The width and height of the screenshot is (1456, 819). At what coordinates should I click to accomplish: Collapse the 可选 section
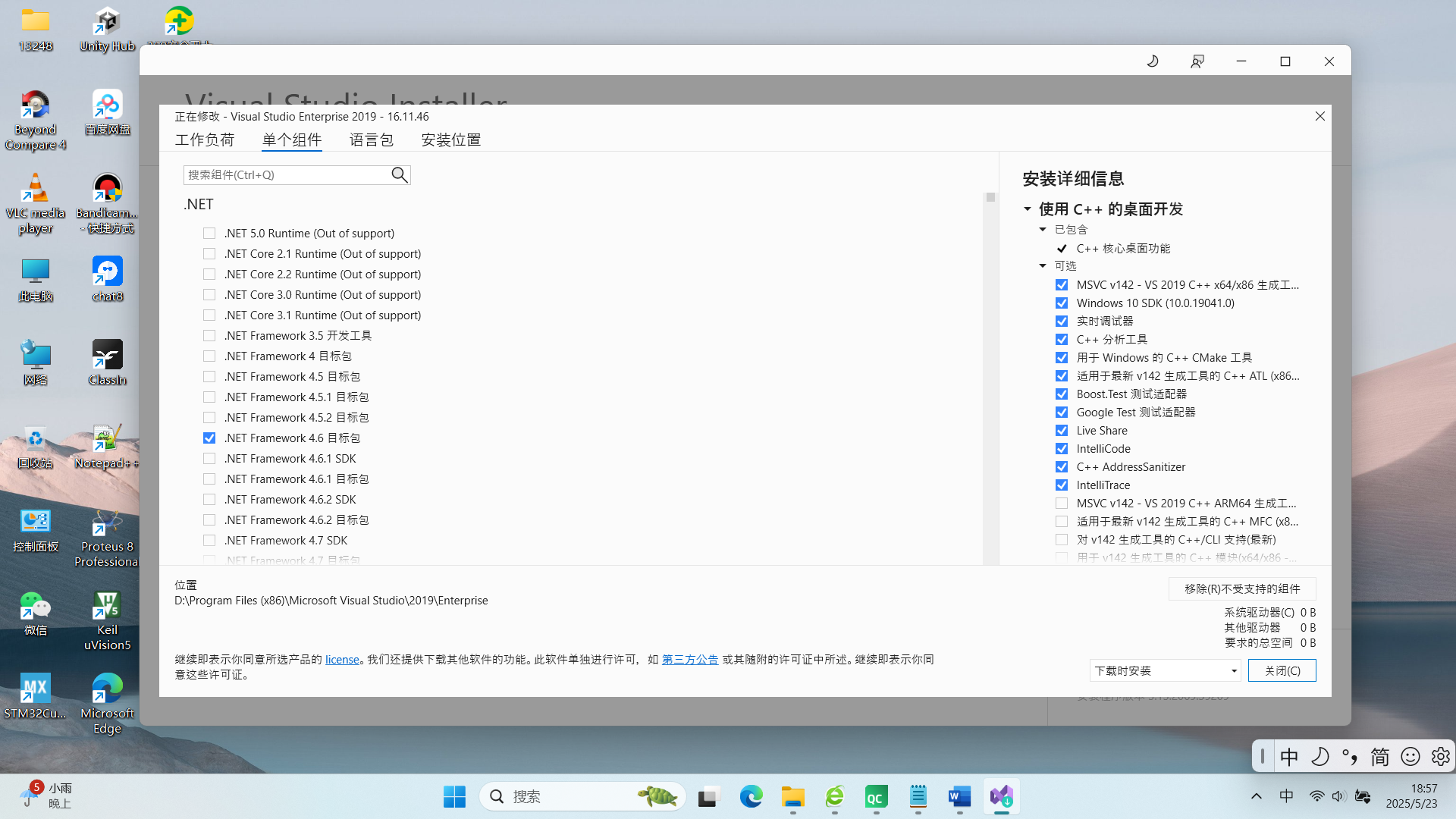1043,265
